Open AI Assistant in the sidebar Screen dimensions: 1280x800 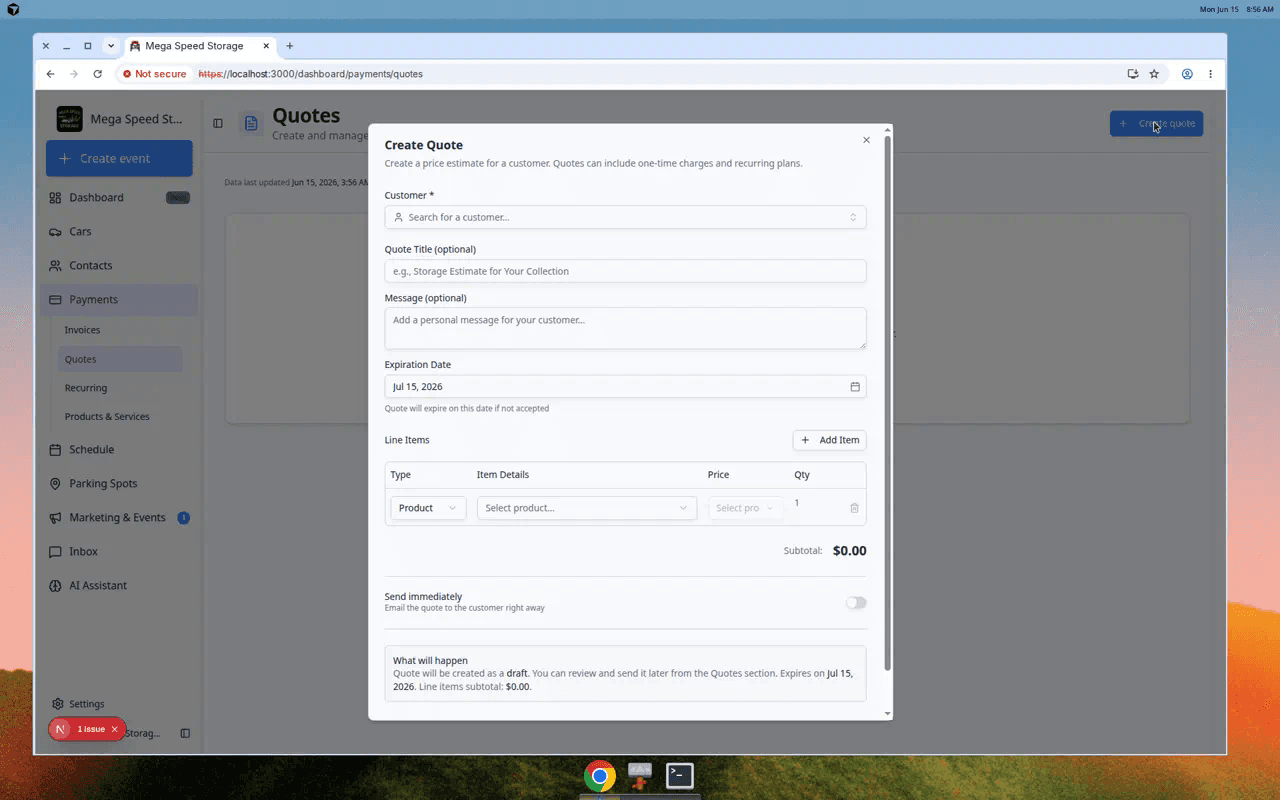pos(119,586)
